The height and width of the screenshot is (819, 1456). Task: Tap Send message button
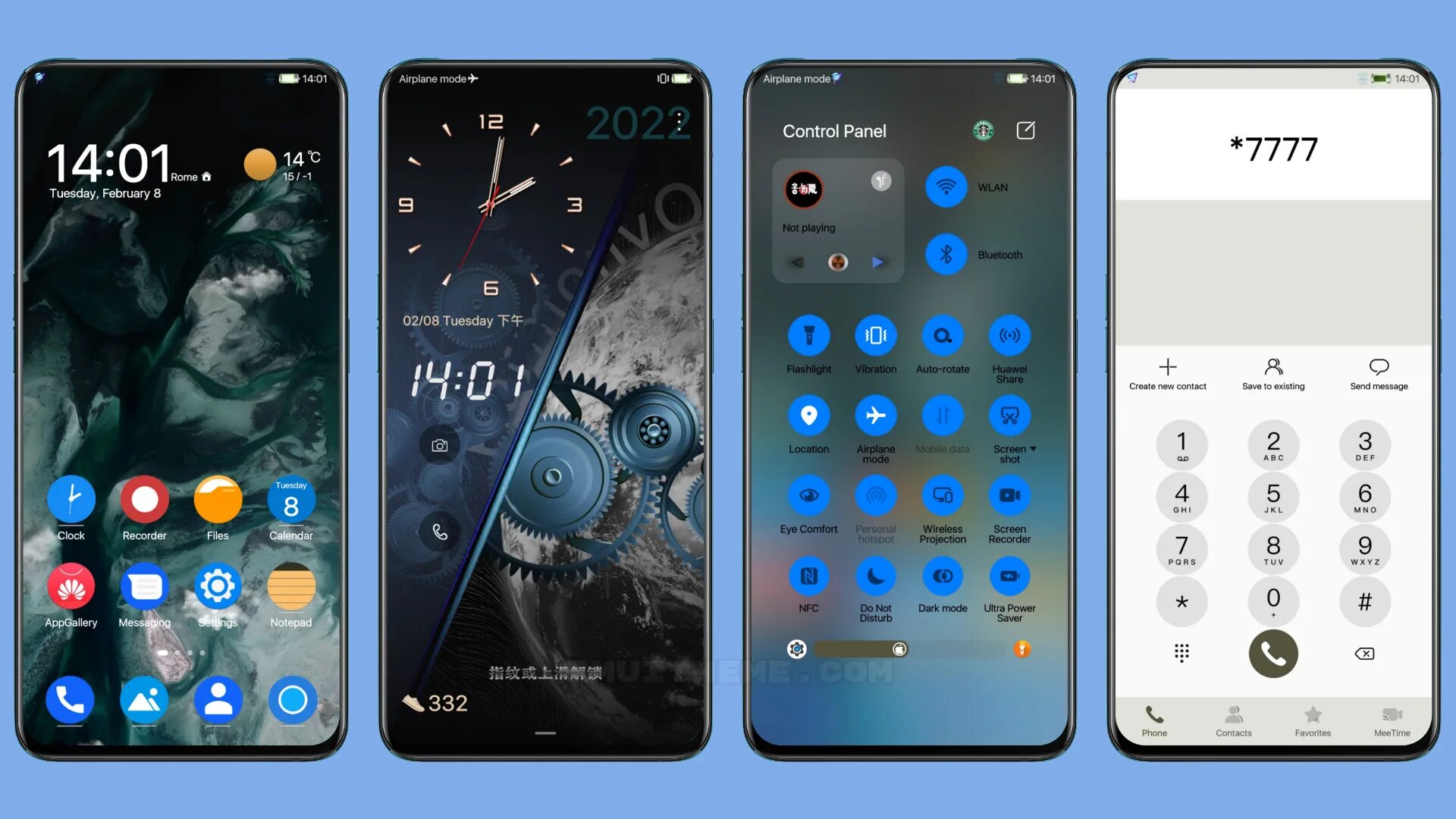1378,372
